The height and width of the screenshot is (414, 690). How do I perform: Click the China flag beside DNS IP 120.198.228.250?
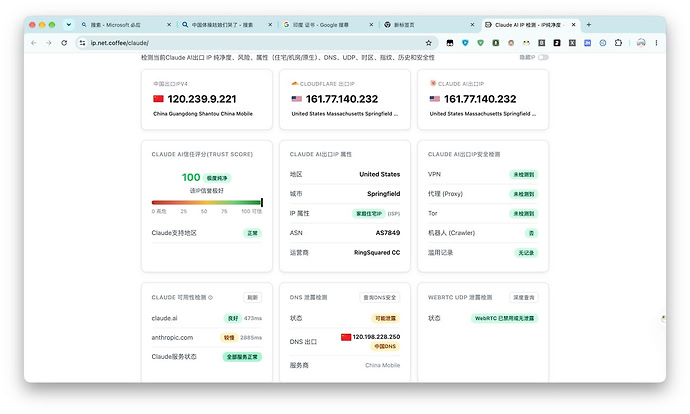(346, 337)
